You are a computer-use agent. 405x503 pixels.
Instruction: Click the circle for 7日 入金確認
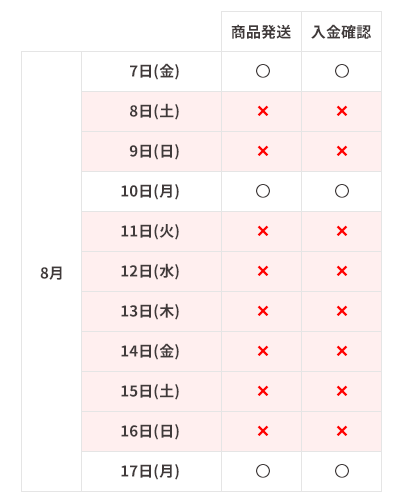click(342, 71)
